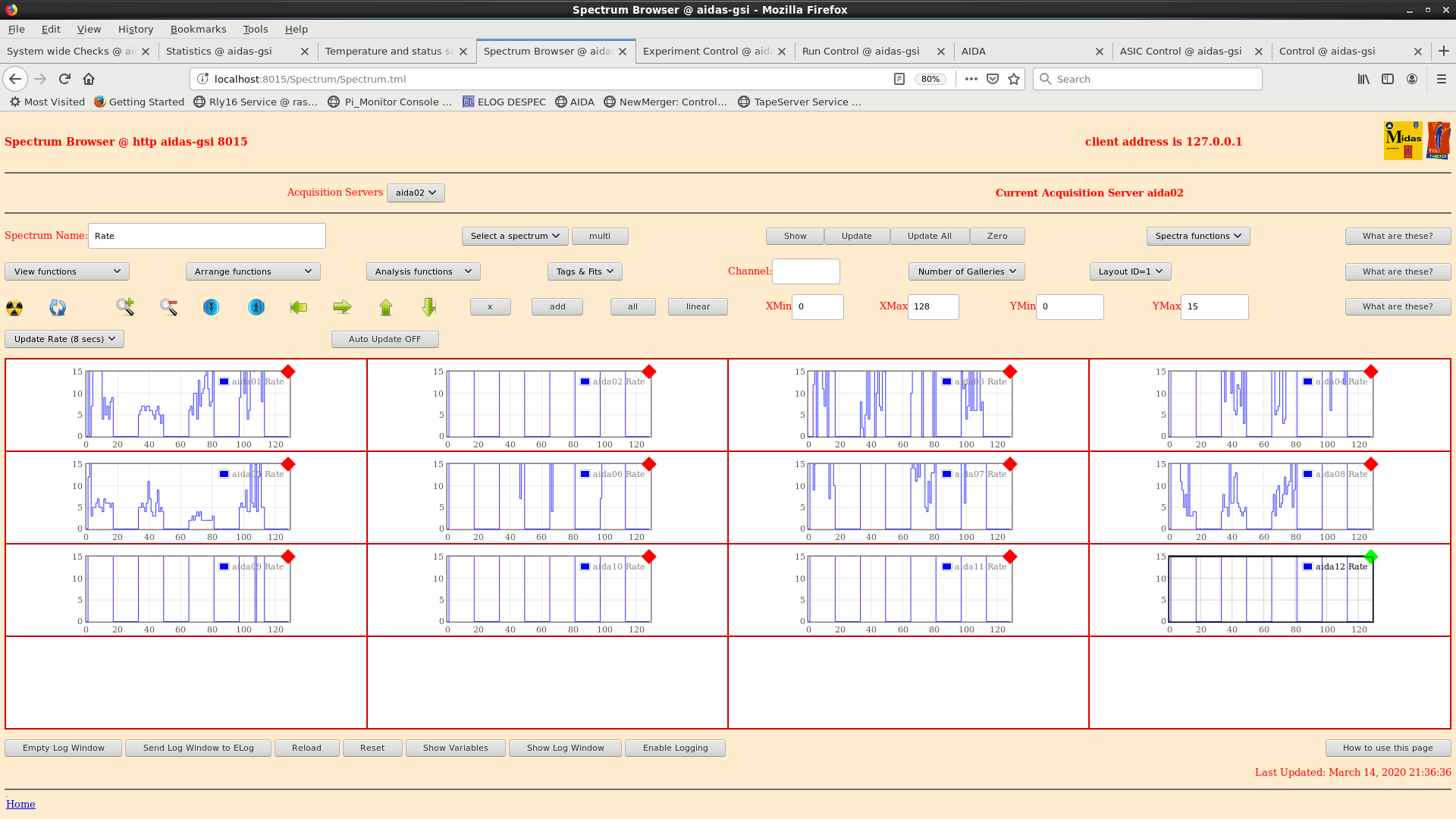The height and width of the screenshot is (819, 1456).
Task: Click the green right arrow icon
Action: (x=342, y=307)
